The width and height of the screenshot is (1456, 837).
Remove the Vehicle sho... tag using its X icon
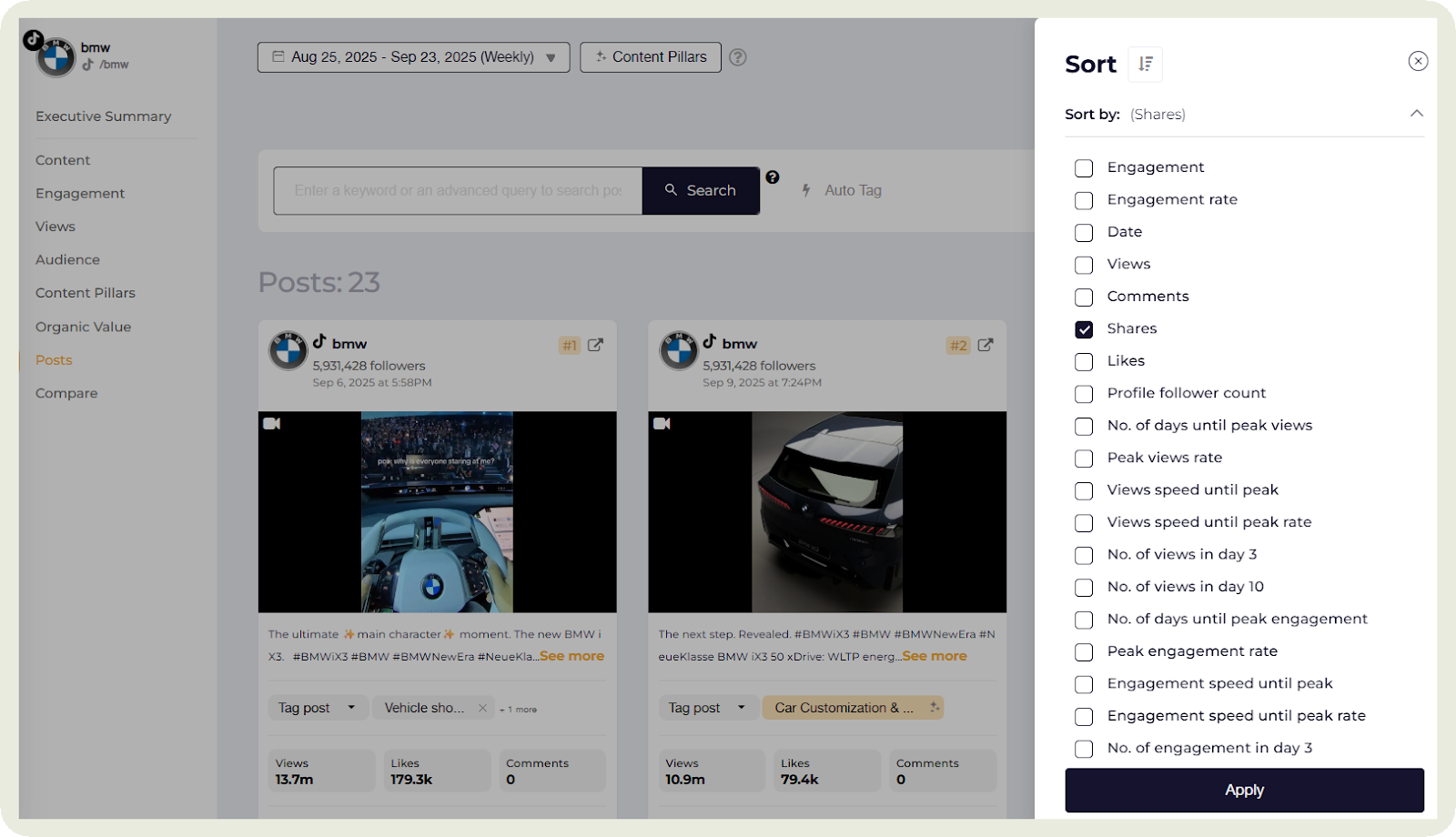point(481,707)
